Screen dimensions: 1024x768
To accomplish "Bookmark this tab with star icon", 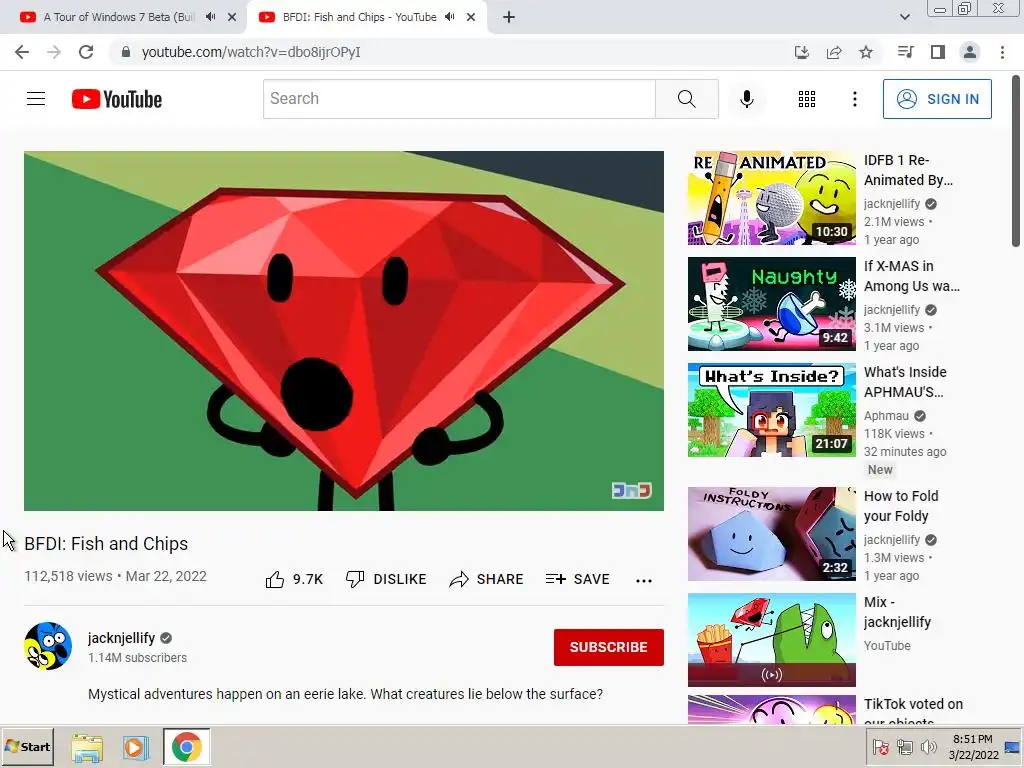I will pyautogui.click(x=866, y=52).
